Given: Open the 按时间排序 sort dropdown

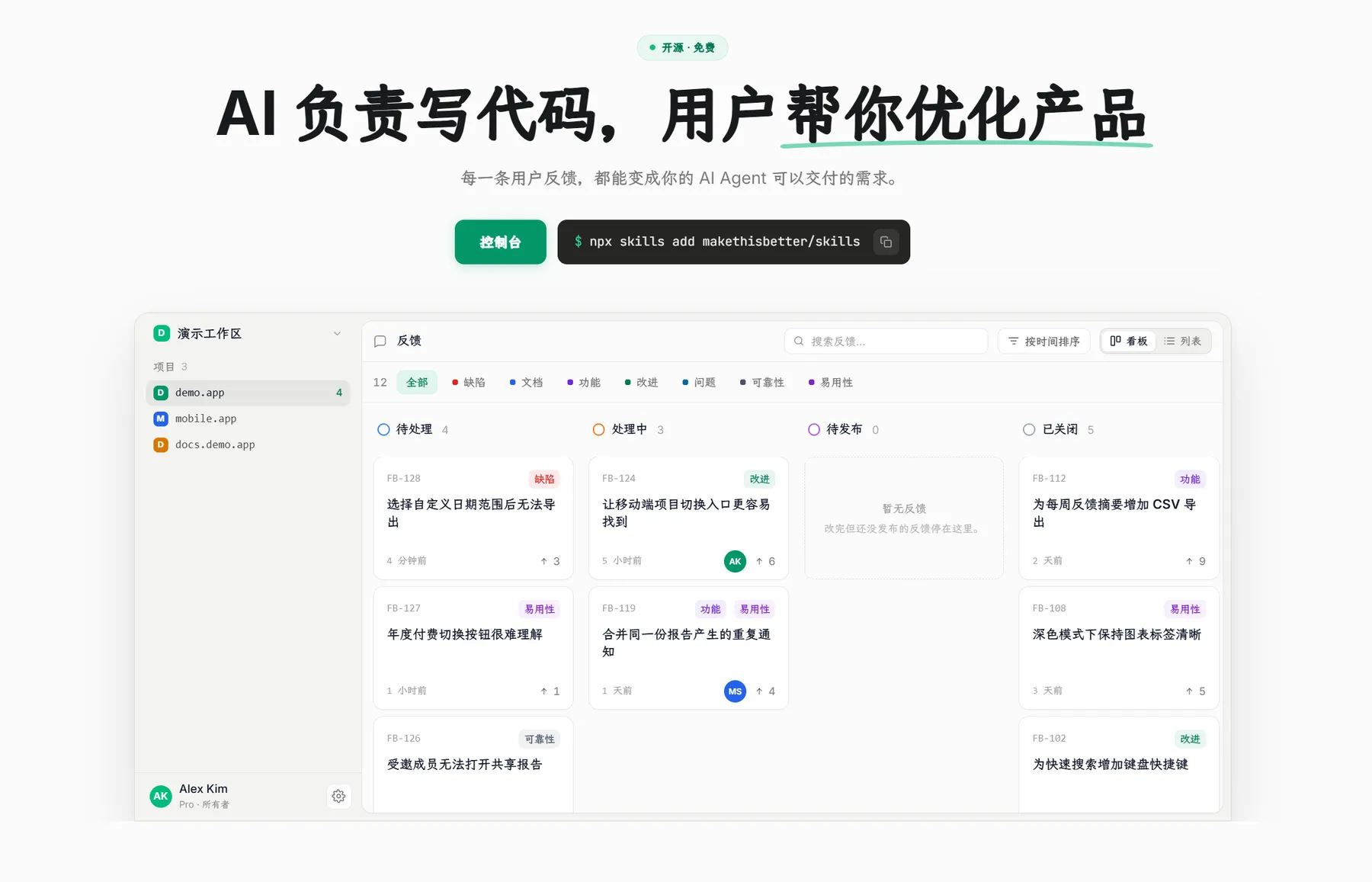Looking at the screenshot, I should [x=1043, y=342].
